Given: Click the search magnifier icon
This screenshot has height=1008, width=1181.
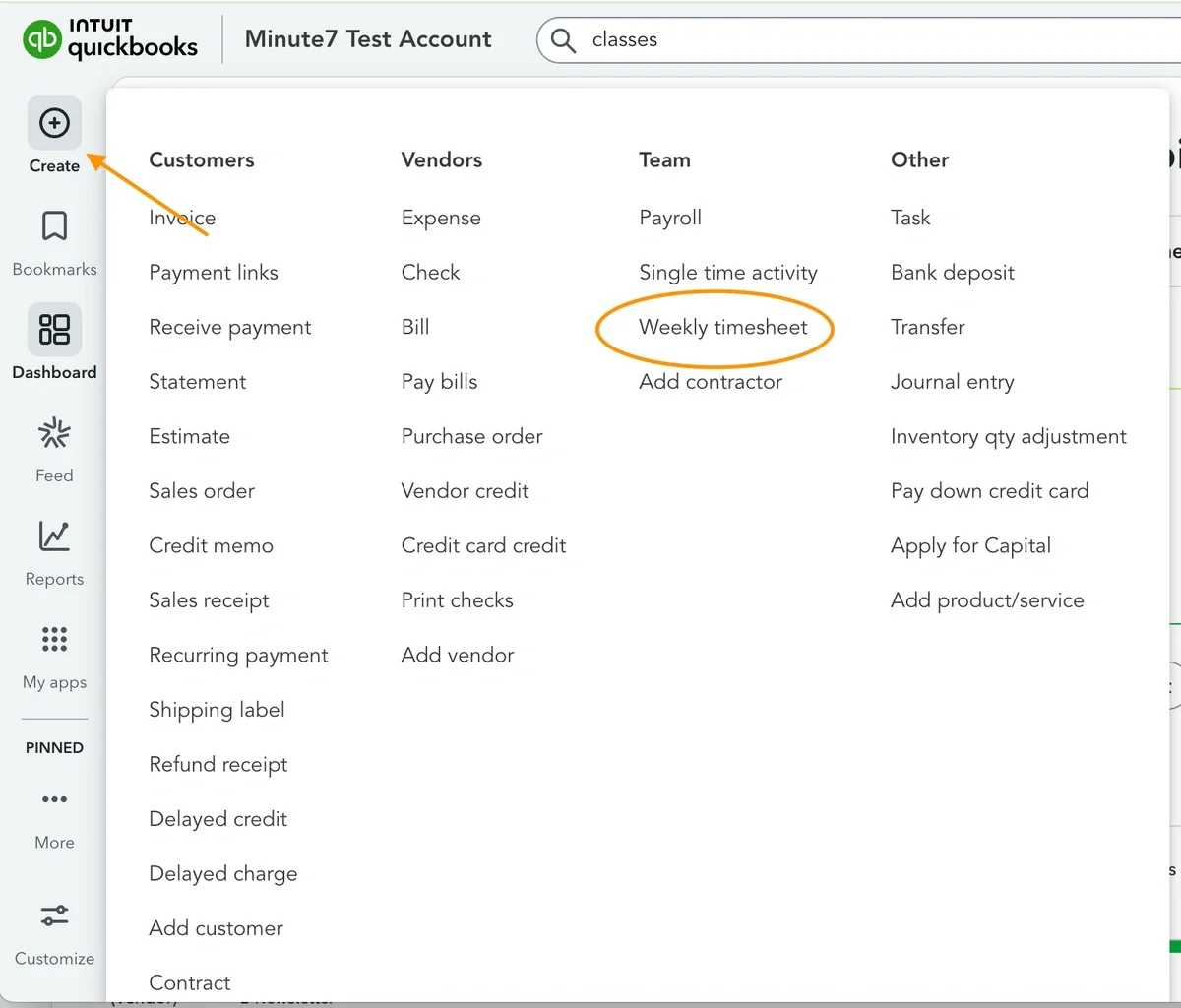Looking at the screenshot, I should [x=563, y=39].
